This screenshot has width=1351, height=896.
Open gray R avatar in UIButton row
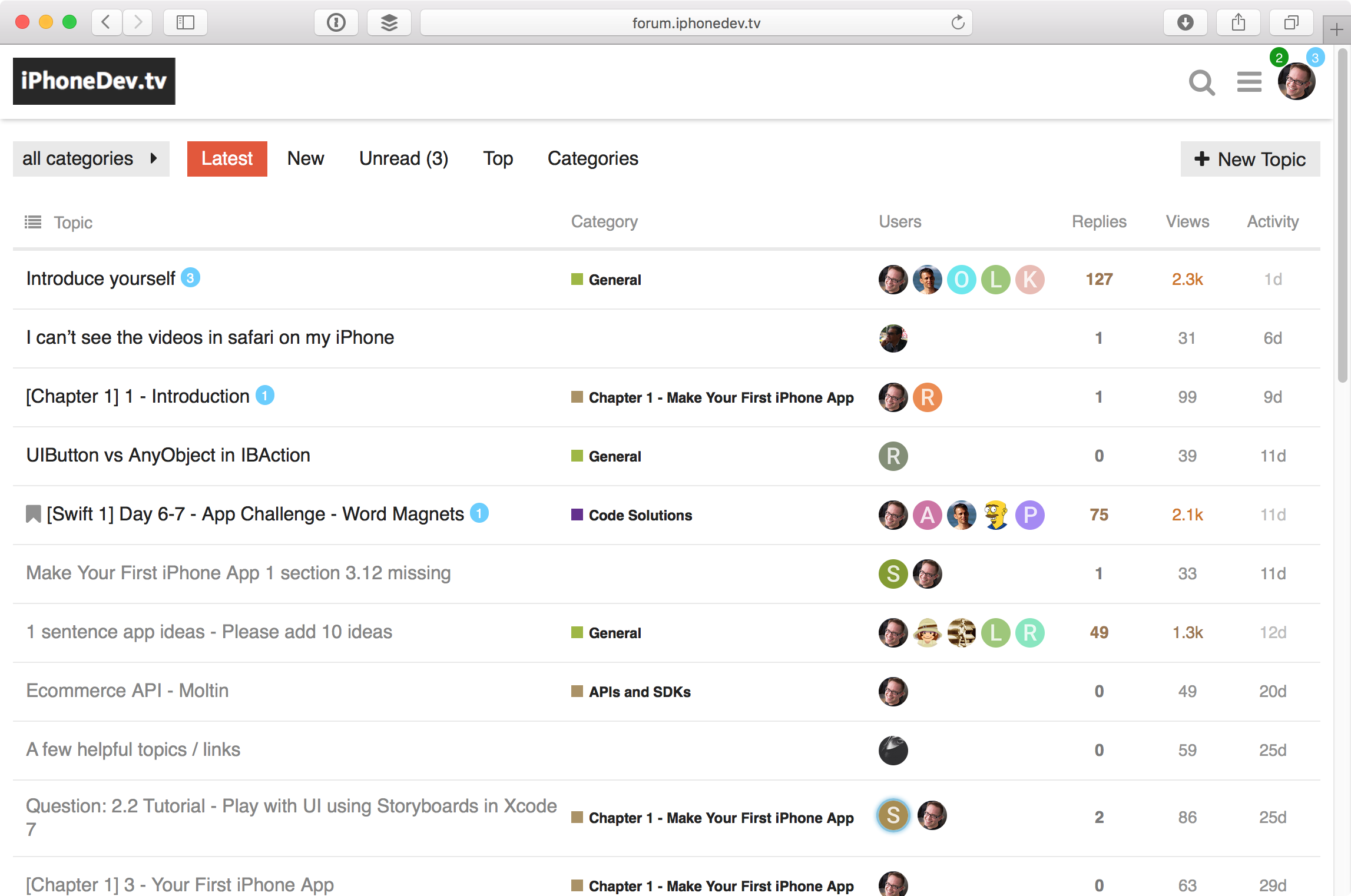(893, 456)
